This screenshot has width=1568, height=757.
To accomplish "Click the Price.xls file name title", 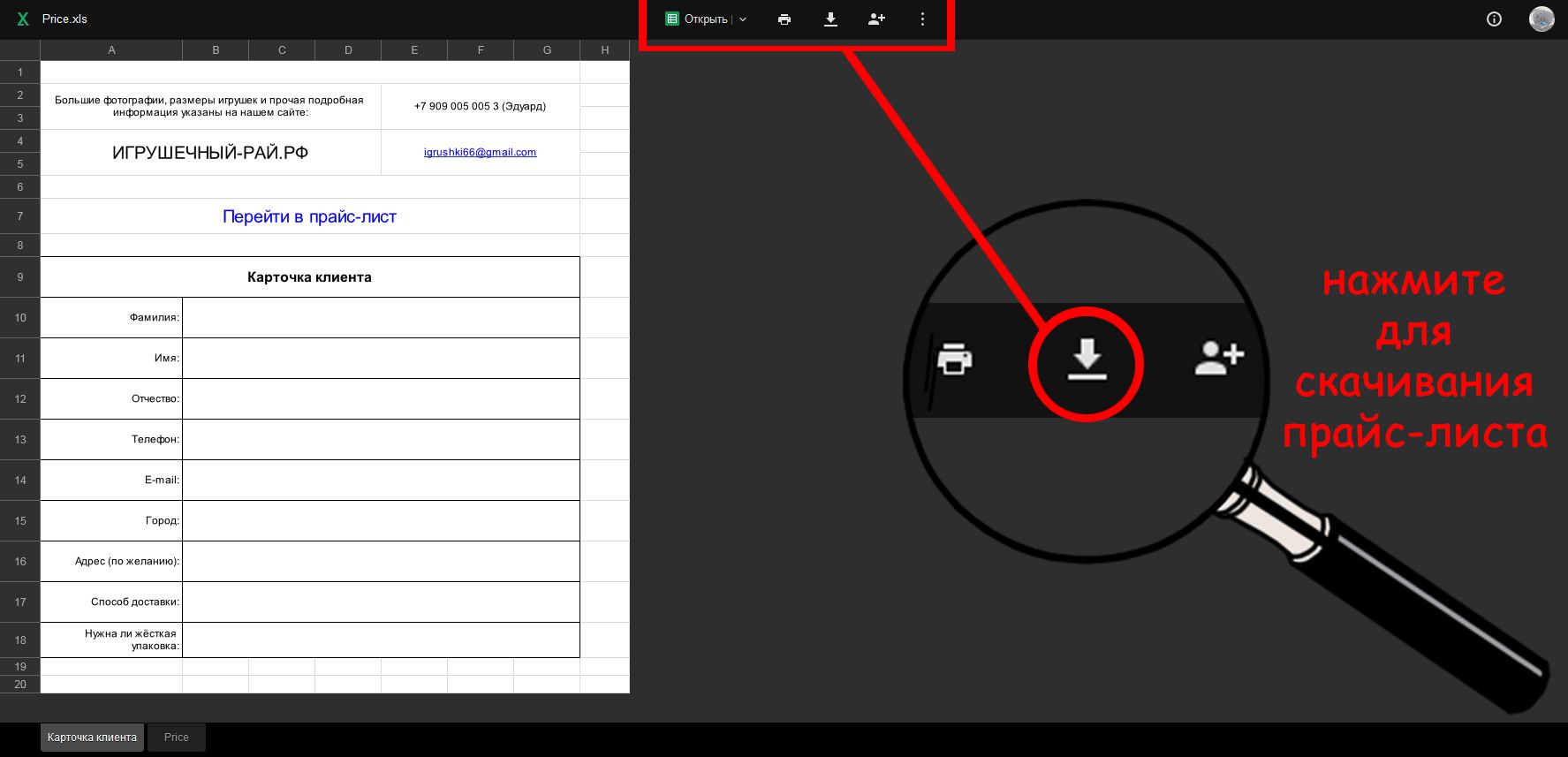I will click(64, 19).
